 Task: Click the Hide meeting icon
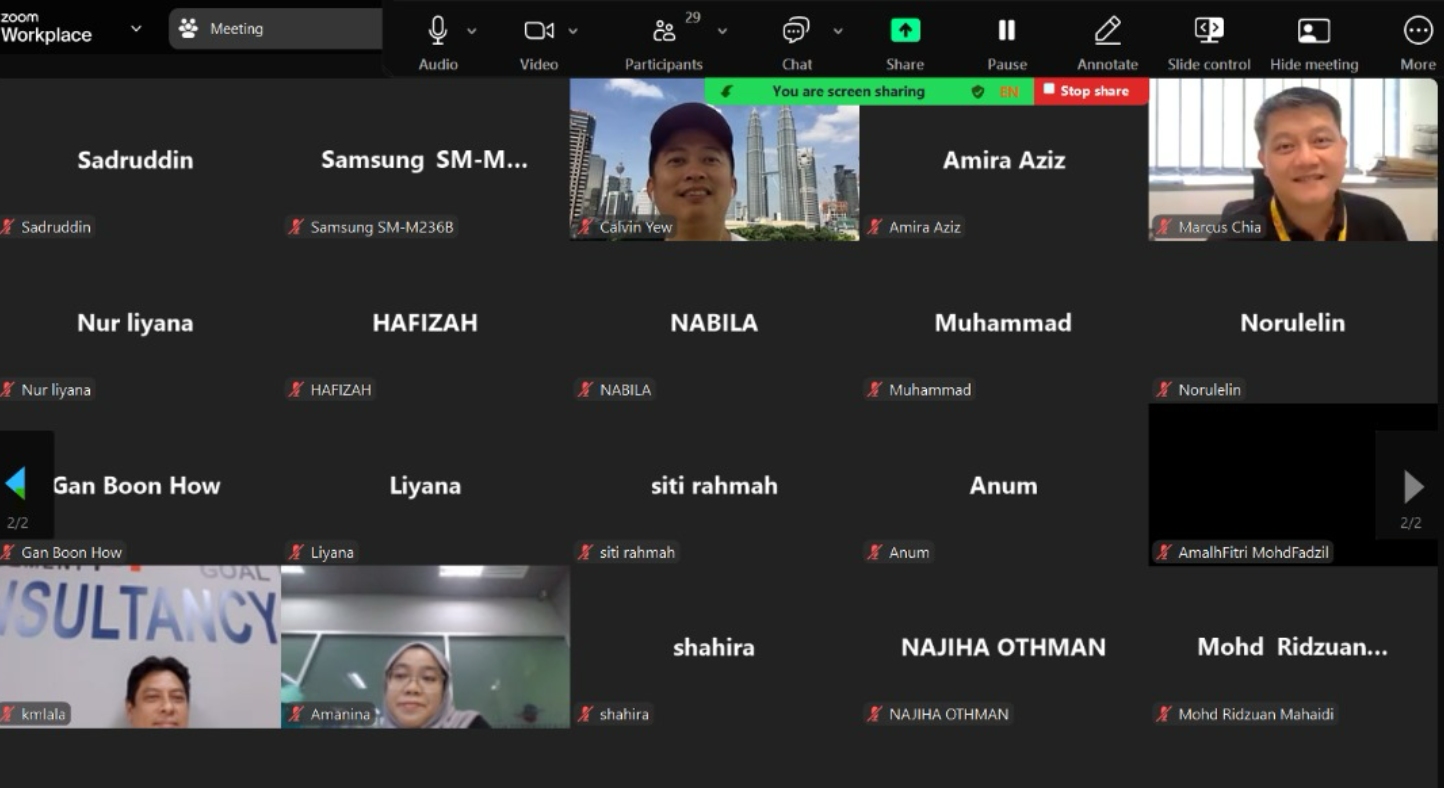1313,31
